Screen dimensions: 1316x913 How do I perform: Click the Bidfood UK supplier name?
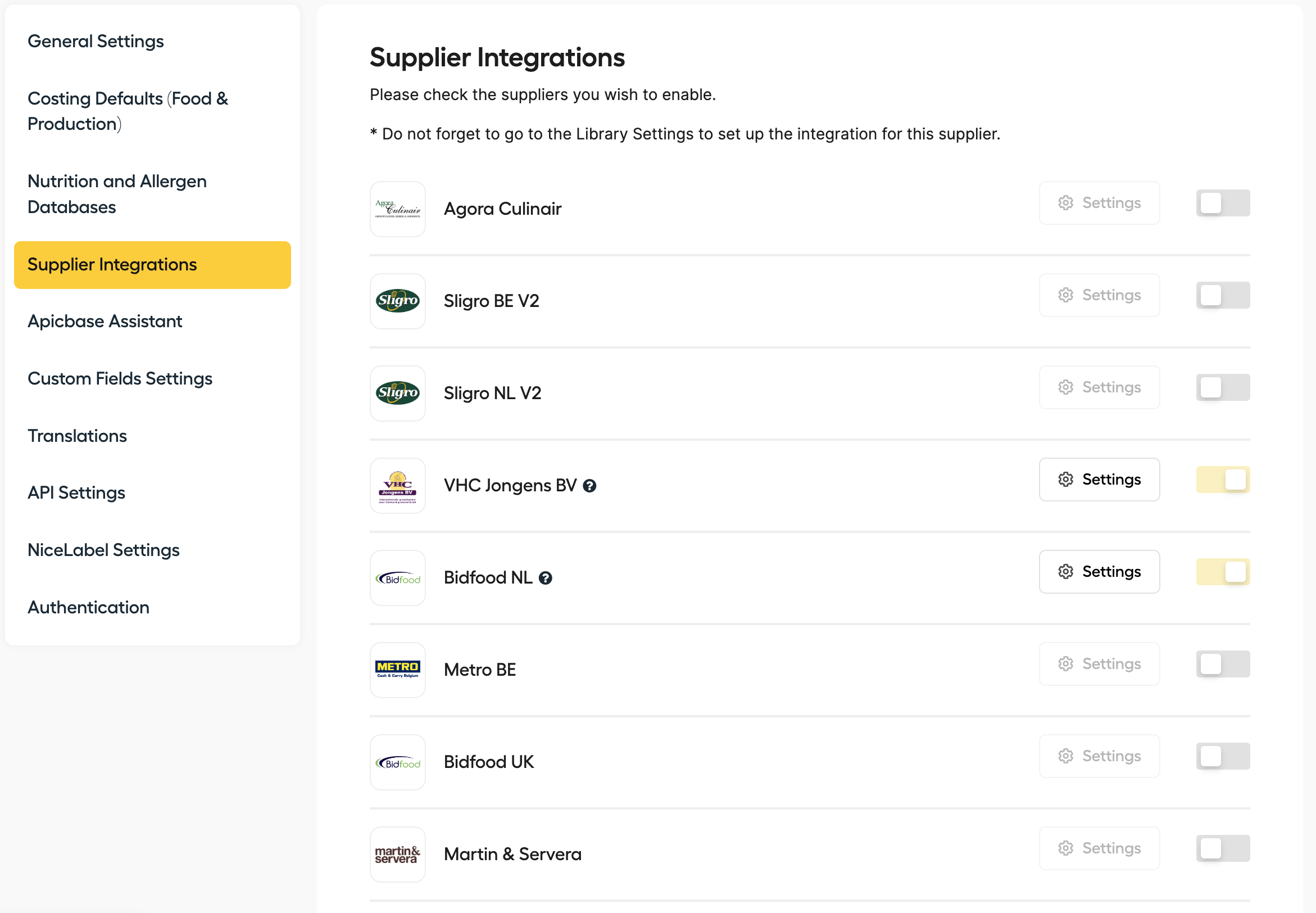tap(489, 762)
